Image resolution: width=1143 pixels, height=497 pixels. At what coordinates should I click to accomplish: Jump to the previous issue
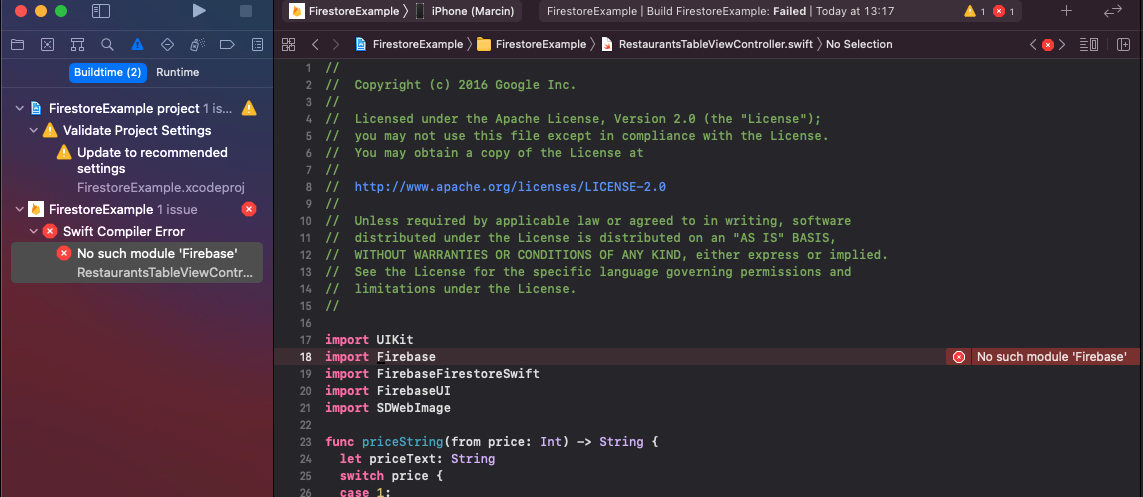coord(1033,44)
